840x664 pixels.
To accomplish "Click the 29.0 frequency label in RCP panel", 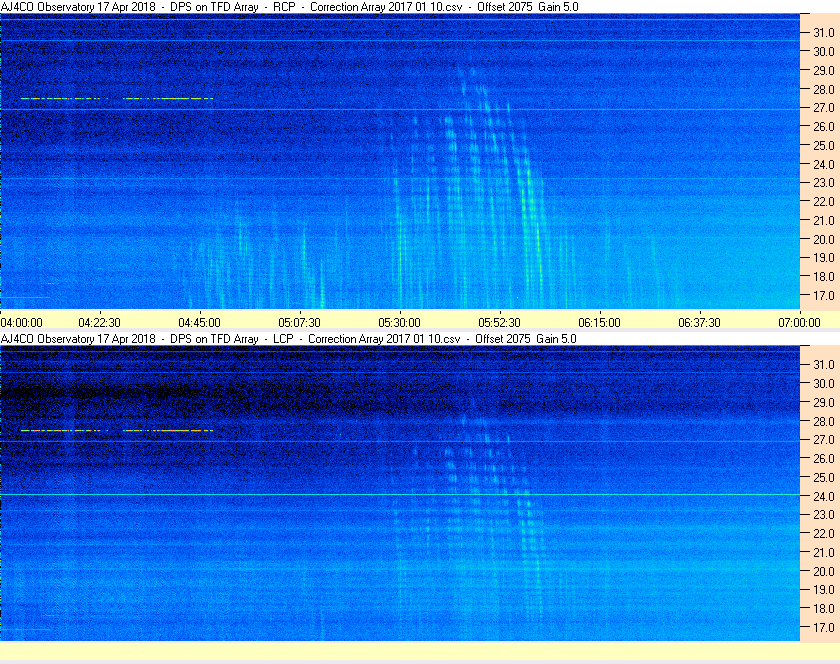I will [x=824, y=70].
